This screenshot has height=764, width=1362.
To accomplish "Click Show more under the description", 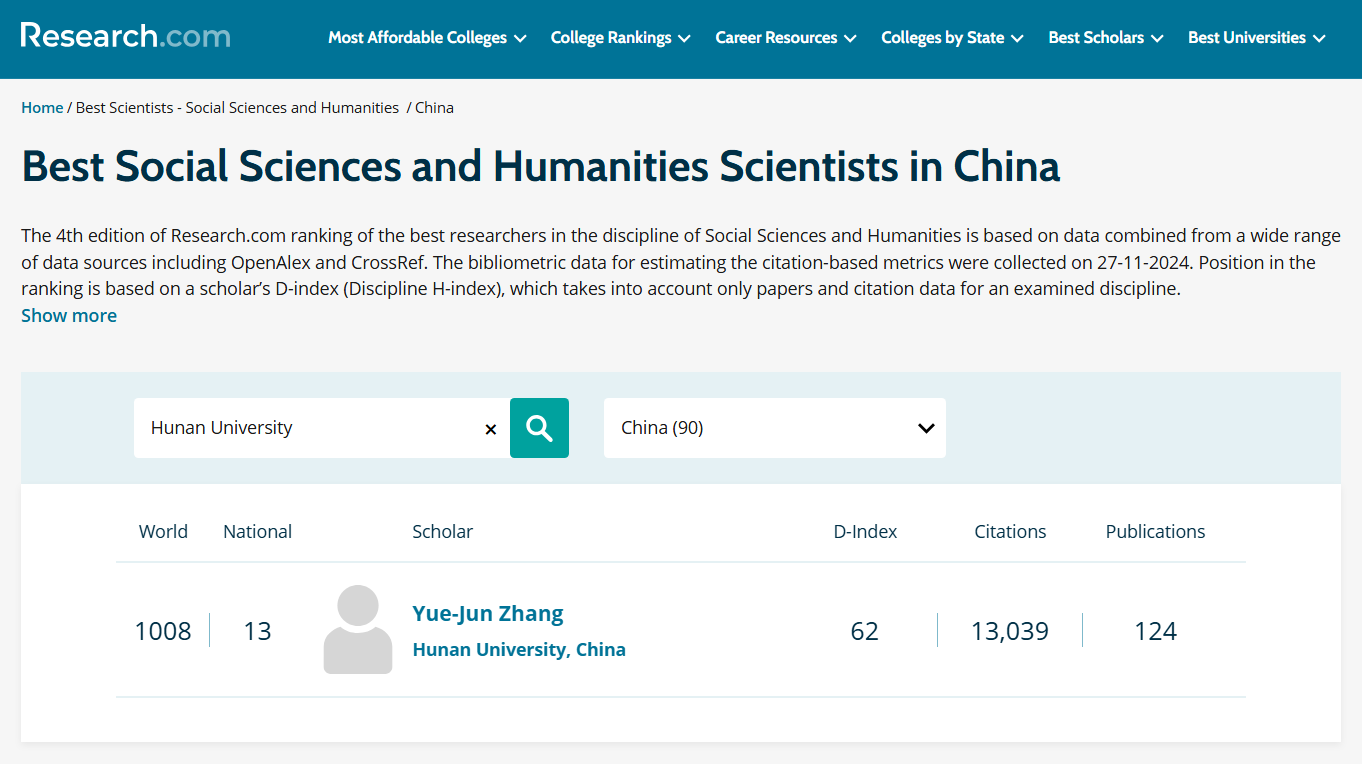I will coord(69,315).
